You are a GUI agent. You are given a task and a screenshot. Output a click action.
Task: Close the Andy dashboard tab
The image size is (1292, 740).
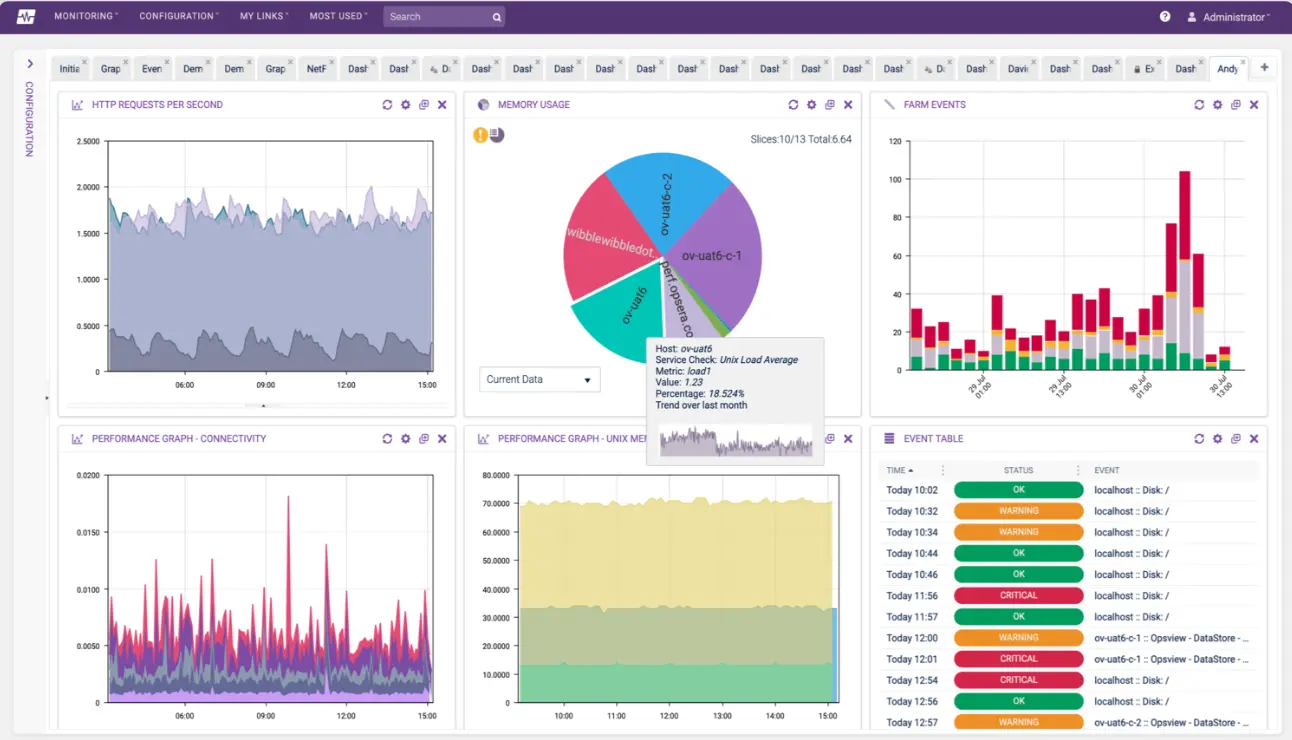pyautogui.click(x=1245, y=63)
